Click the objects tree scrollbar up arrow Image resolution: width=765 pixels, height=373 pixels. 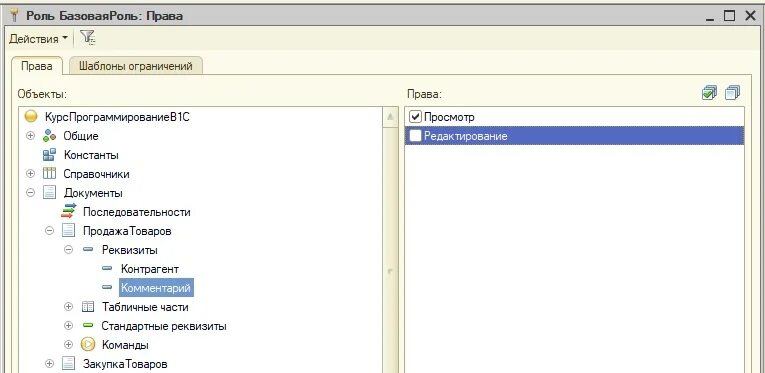[390, 118]
